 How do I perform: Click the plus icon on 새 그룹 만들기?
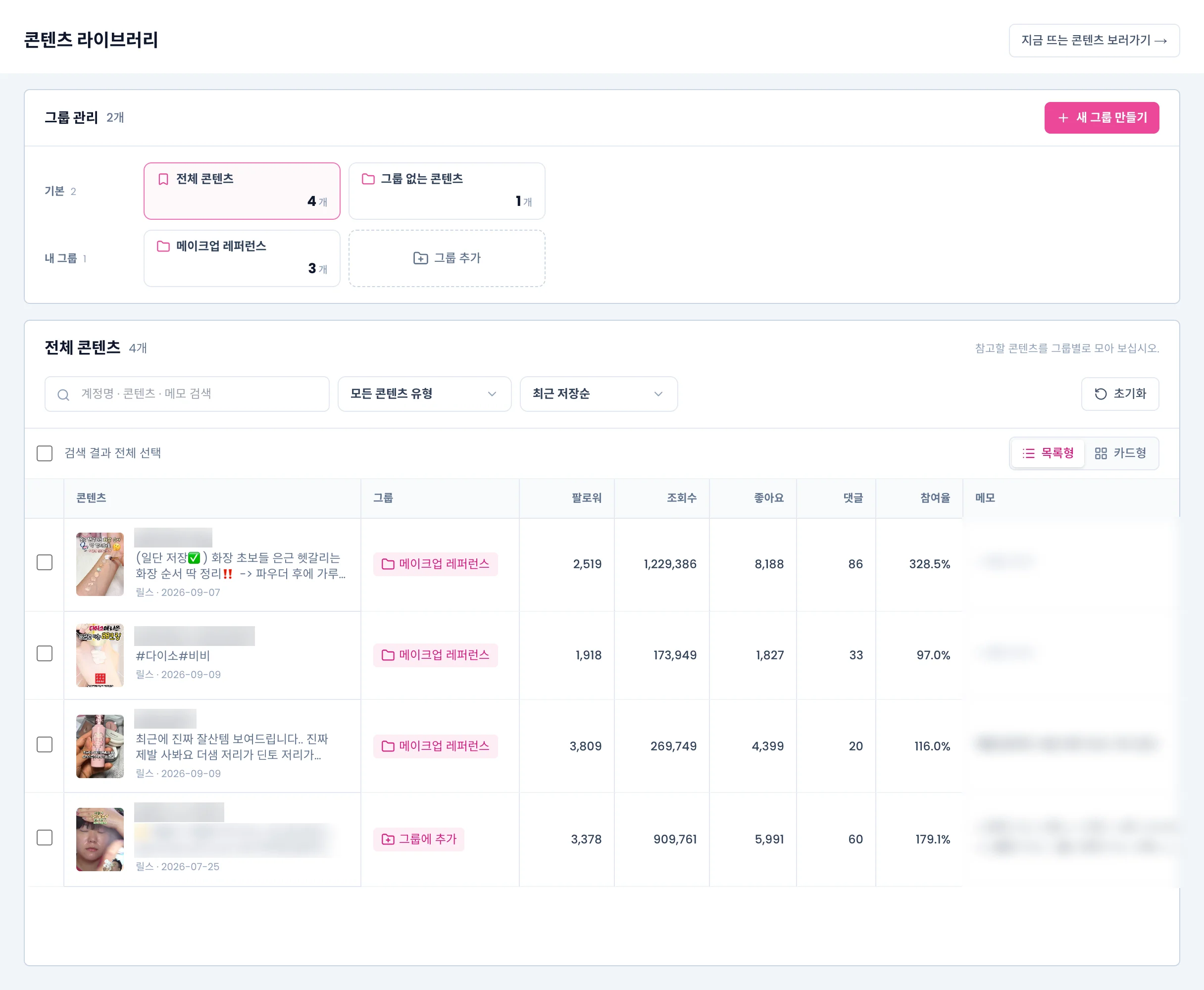pos(1062,118)
